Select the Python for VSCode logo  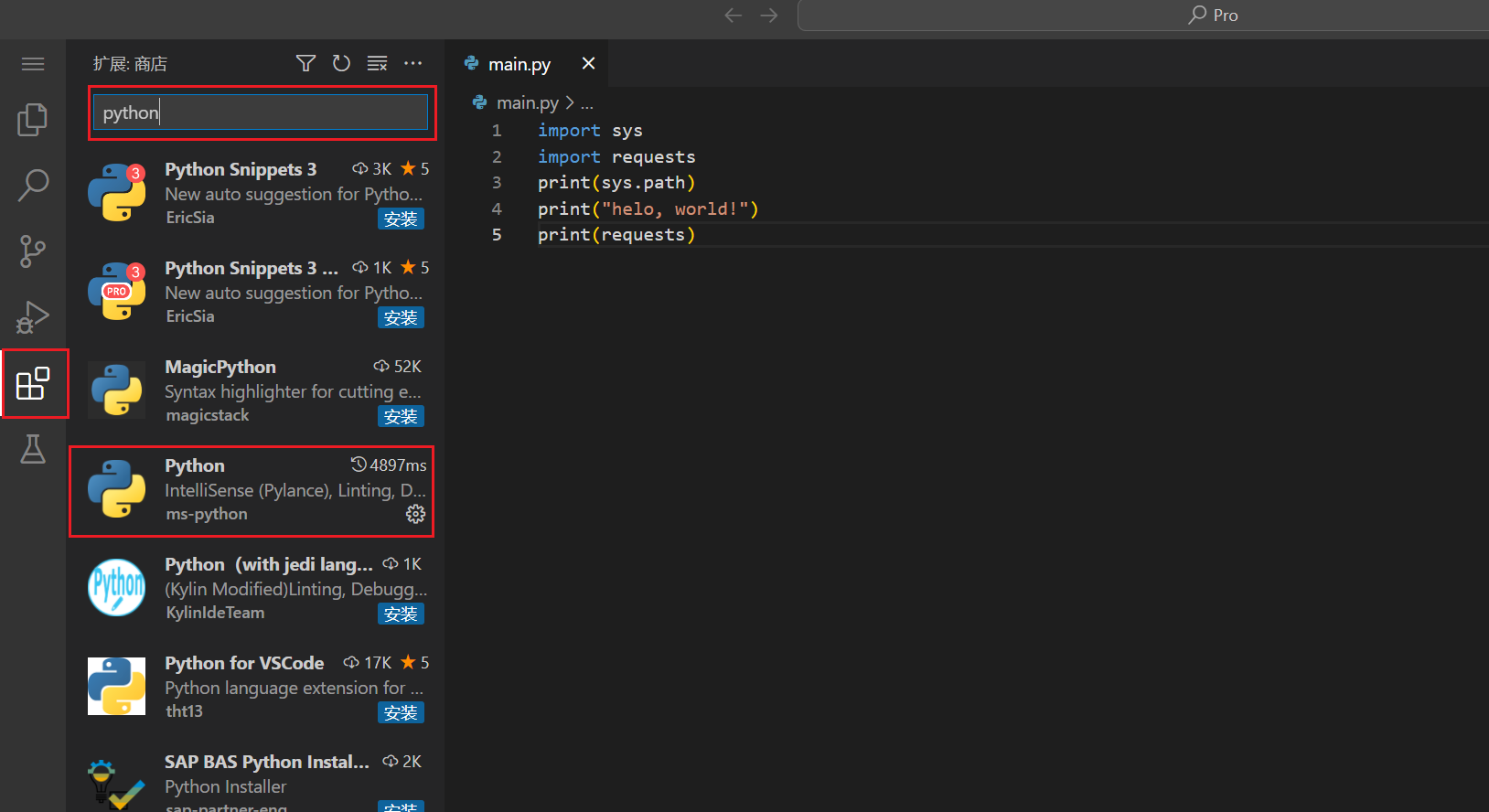pyautogui.click(x=116, y=686)
